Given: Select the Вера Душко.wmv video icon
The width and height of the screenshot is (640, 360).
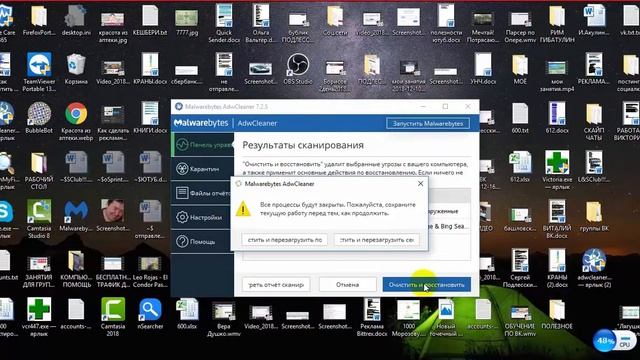Looking at the screenshot, I should click(x=224, y=320).
